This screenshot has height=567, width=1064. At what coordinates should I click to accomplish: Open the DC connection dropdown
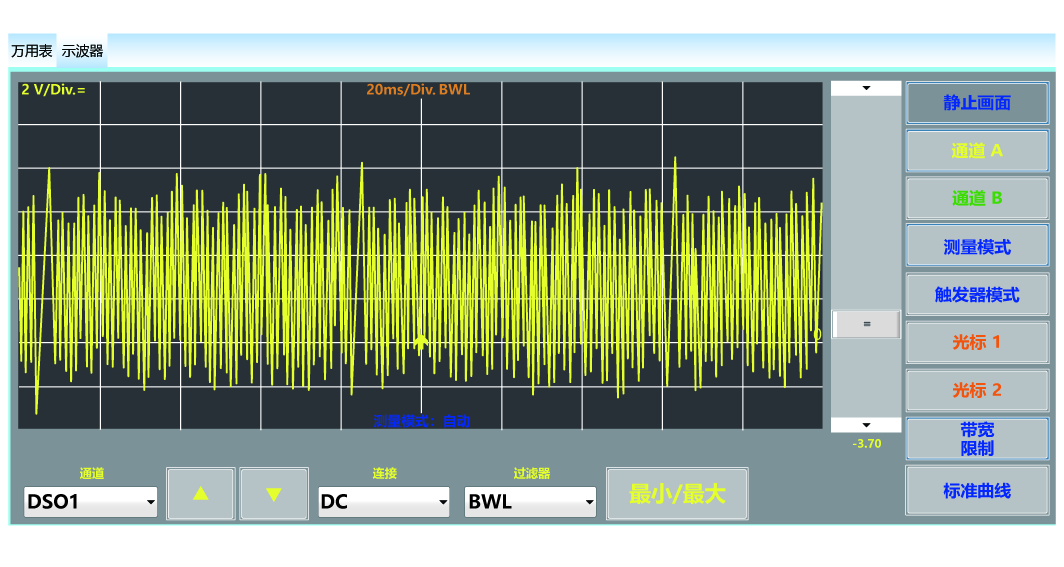click(x=383, y=502)
